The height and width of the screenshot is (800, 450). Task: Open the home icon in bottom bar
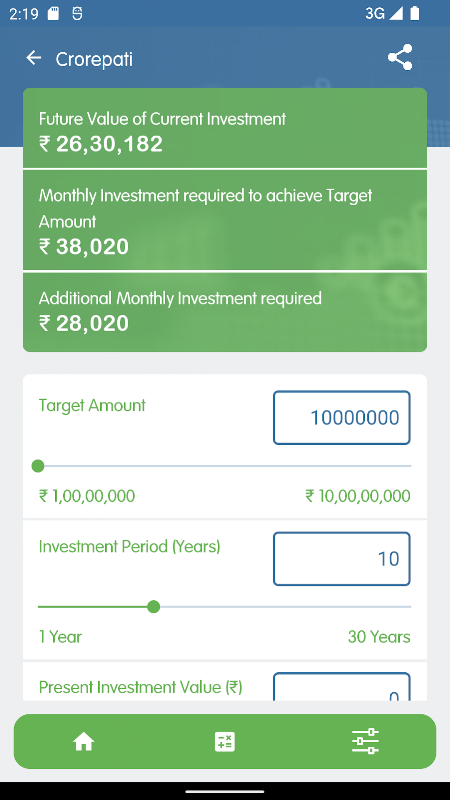(84, 741)
